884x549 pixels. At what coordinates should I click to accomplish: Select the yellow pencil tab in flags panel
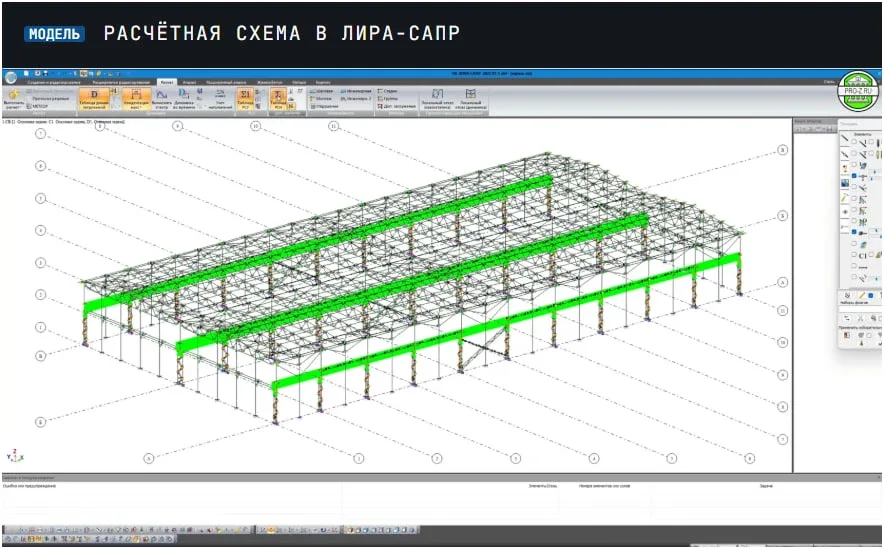845,198
